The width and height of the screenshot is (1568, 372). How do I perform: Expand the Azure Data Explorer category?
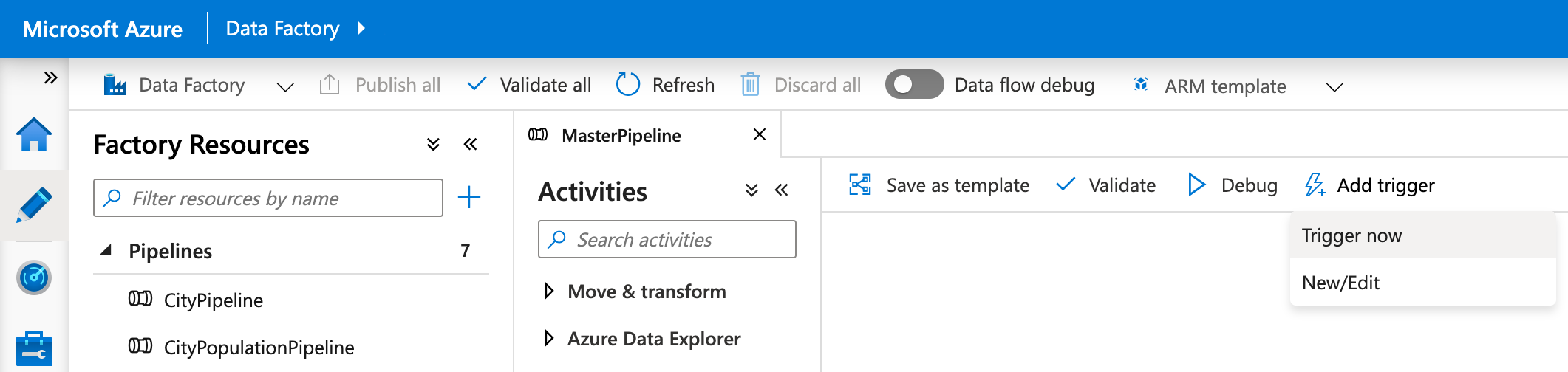coord(549,338)
